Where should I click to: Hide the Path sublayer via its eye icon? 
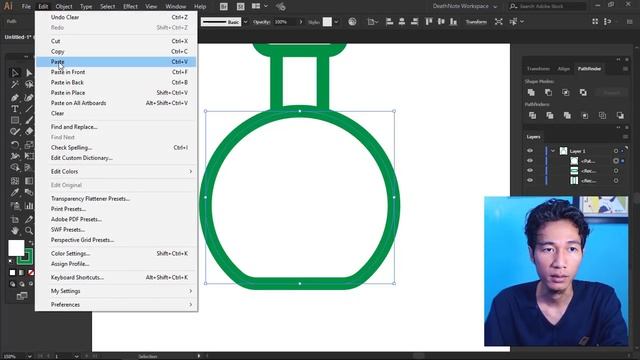point(530,161)
